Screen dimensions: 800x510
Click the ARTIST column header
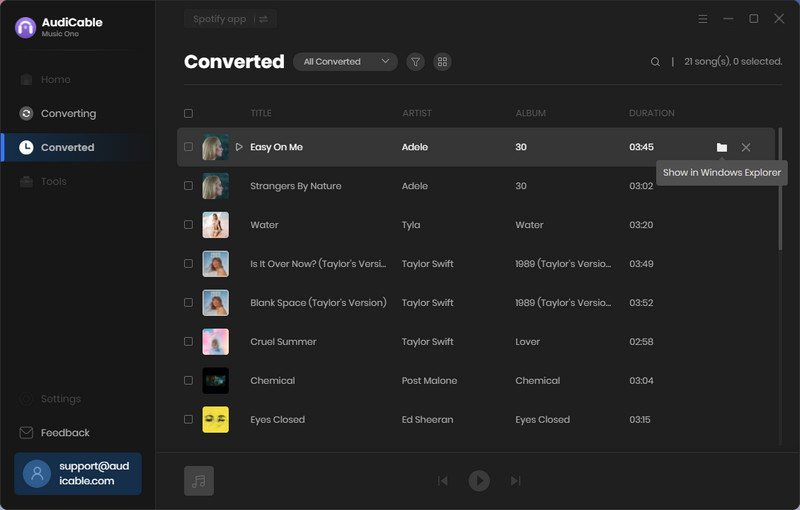(x=417, y=113)
